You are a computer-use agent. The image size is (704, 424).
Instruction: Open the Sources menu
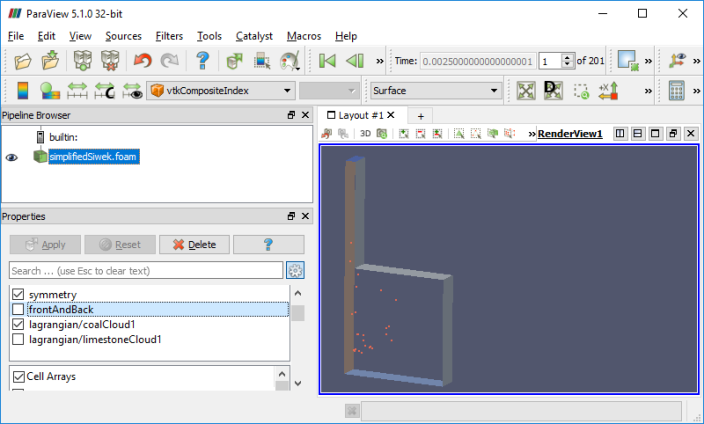[x=123, y=36]
